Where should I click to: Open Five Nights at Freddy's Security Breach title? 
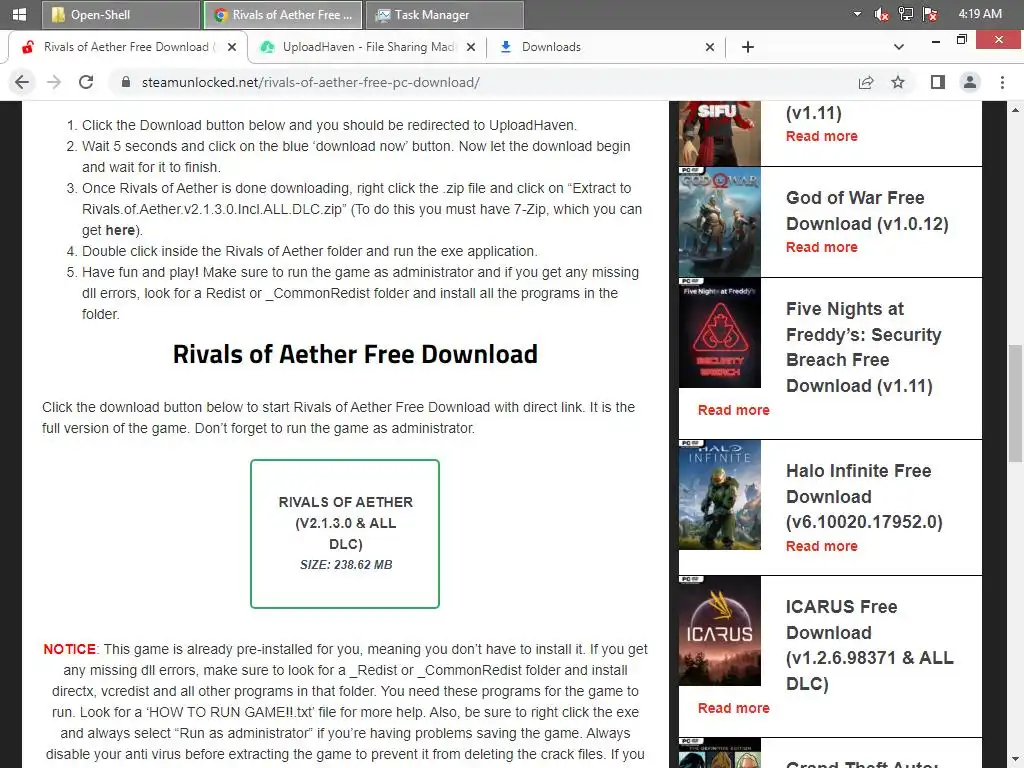point(863,347)
